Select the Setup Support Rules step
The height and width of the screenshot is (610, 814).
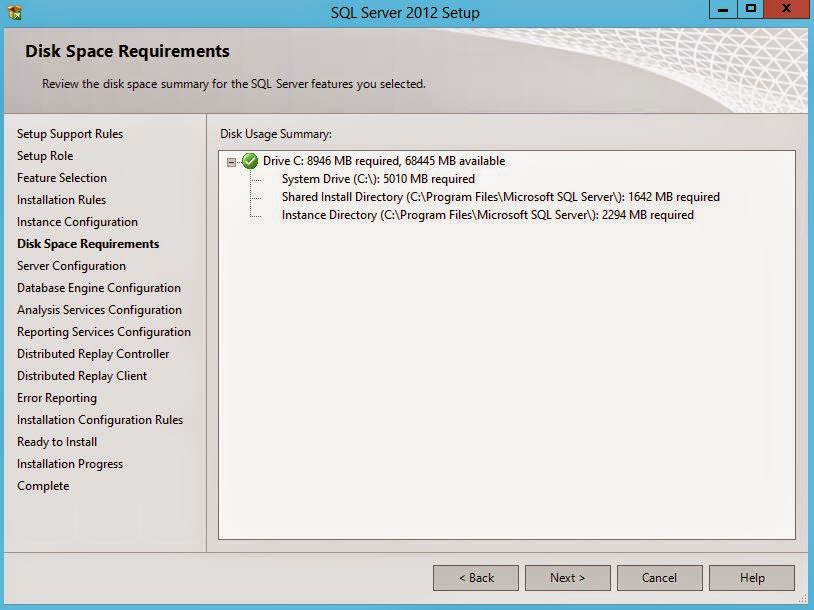coord(70,134)
